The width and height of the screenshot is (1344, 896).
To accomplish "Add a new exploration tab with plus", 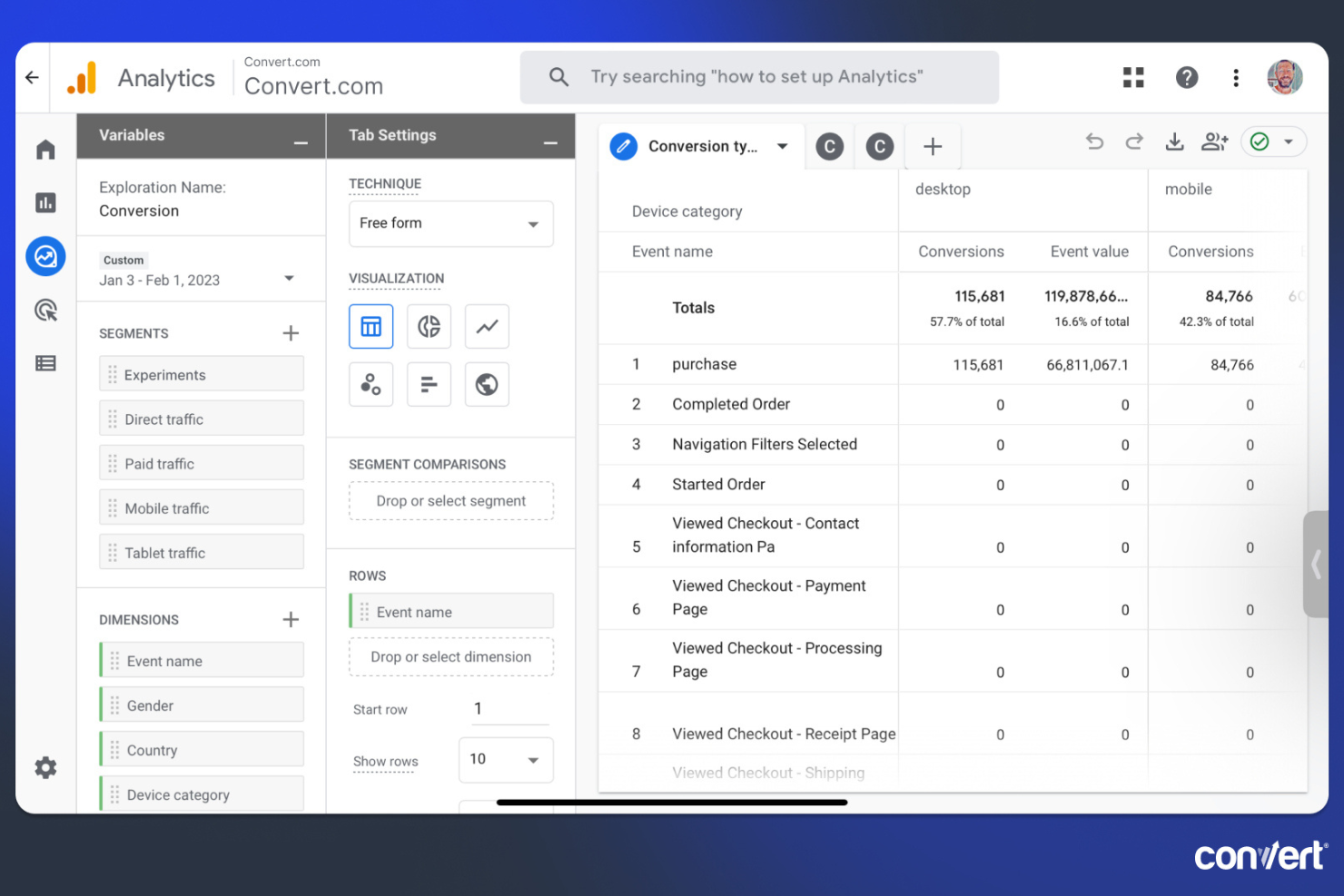I will pyautogui.click(x=933, y=145).
